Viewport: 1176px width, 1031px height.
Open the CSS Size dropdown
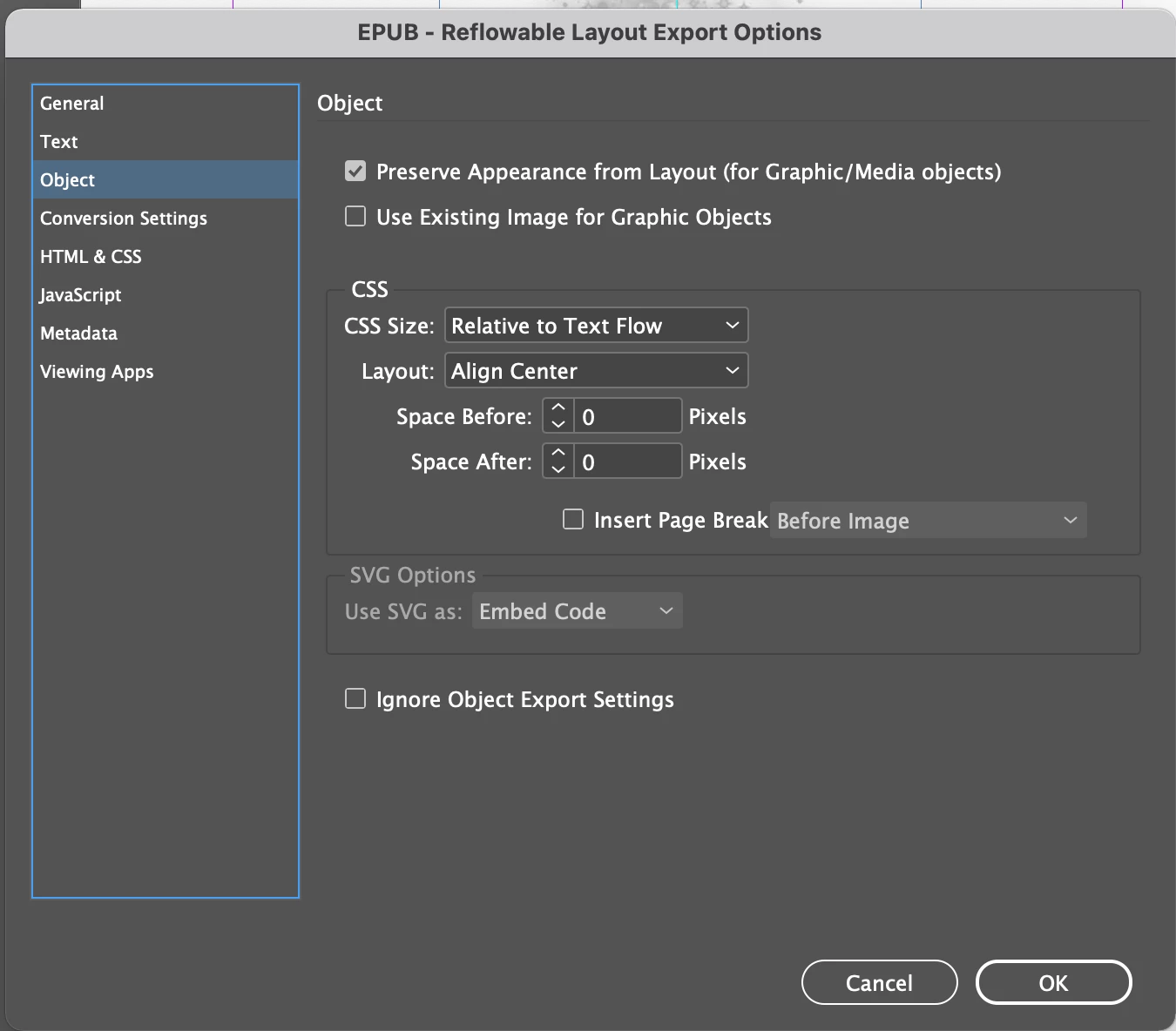tap(597, 326)
